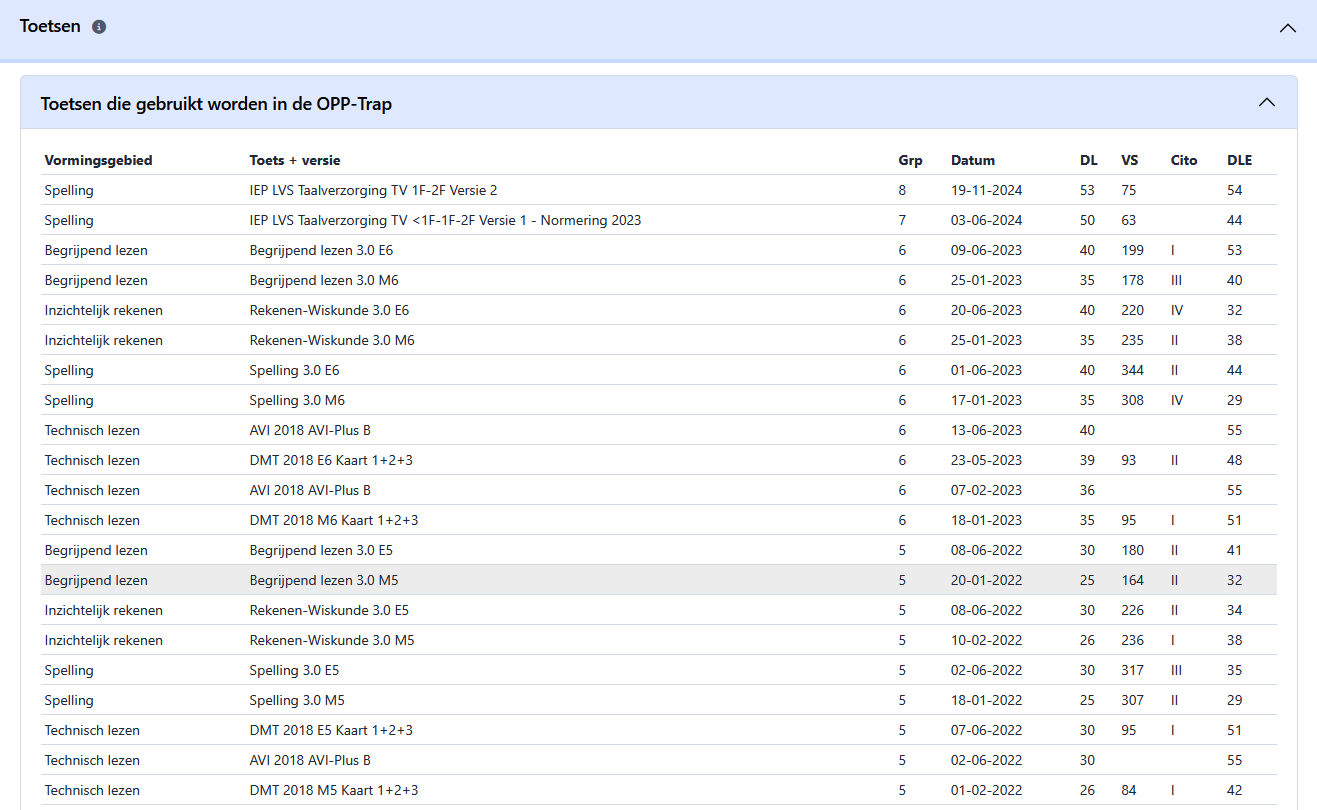Image resolution: width=1317 pixels, height=810 pixels.
Task: Click Inzichtelijk rekenen cell dated 20-06-2023
Action: 103,310
